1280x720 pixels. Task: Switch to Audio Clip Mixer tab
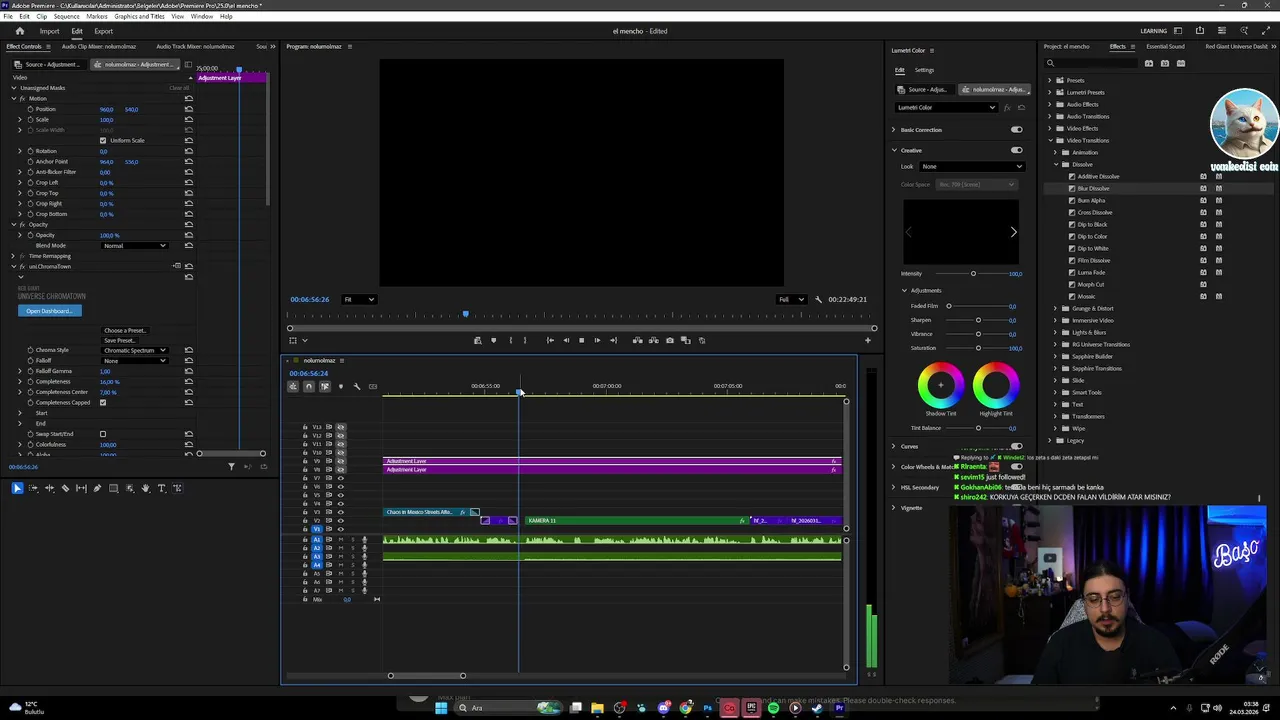(x=98, y=46)
